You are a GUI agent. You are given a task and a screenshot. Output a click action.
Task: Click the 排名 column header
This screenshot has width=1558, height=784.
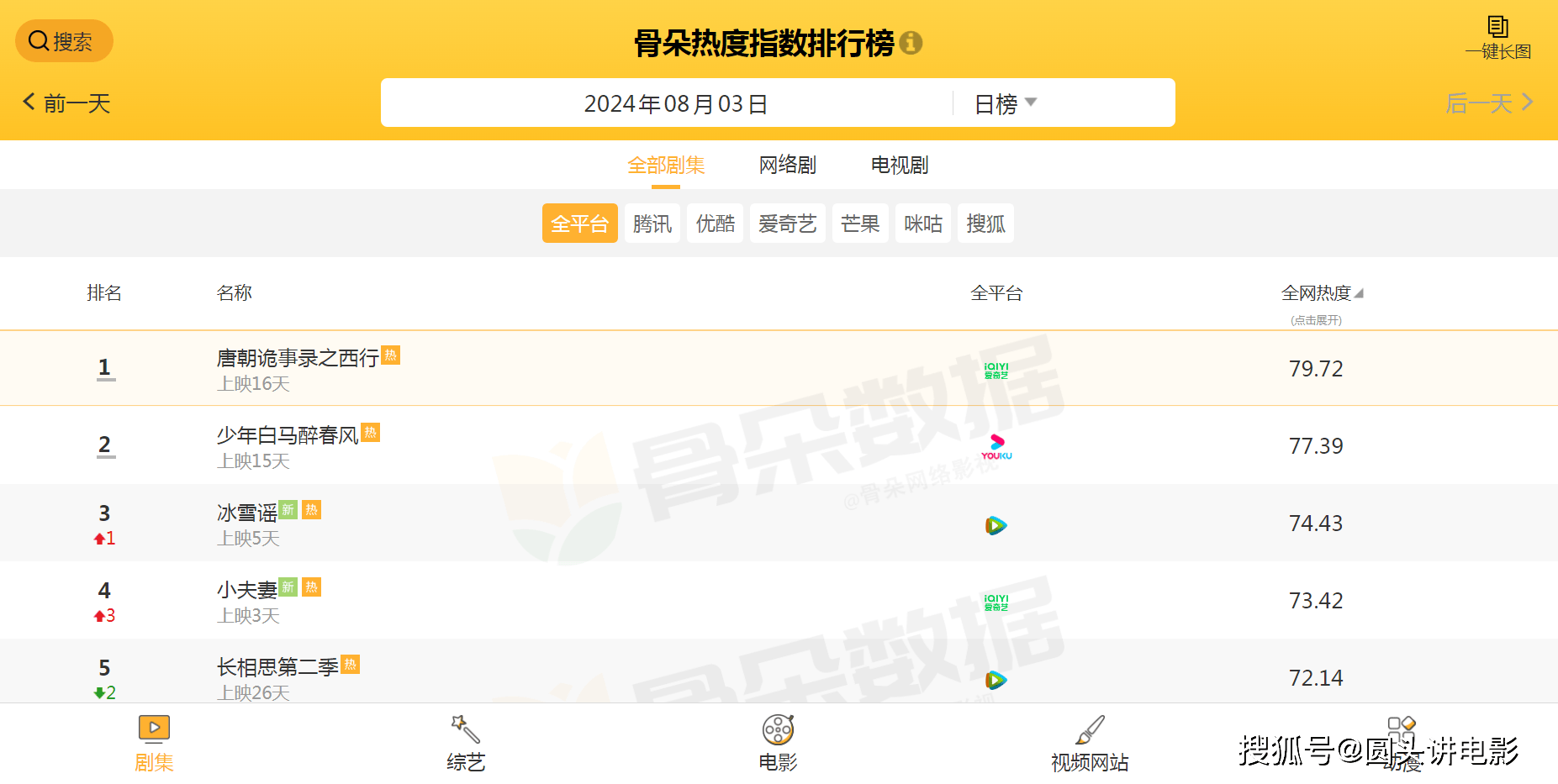104,293
